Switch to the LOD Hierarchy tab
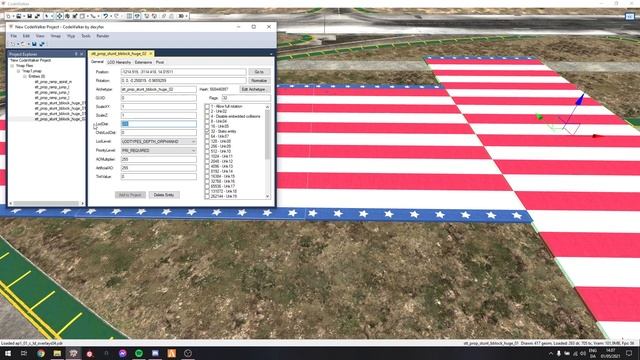This screenshot has height=360, width=640. click(119, 62)
